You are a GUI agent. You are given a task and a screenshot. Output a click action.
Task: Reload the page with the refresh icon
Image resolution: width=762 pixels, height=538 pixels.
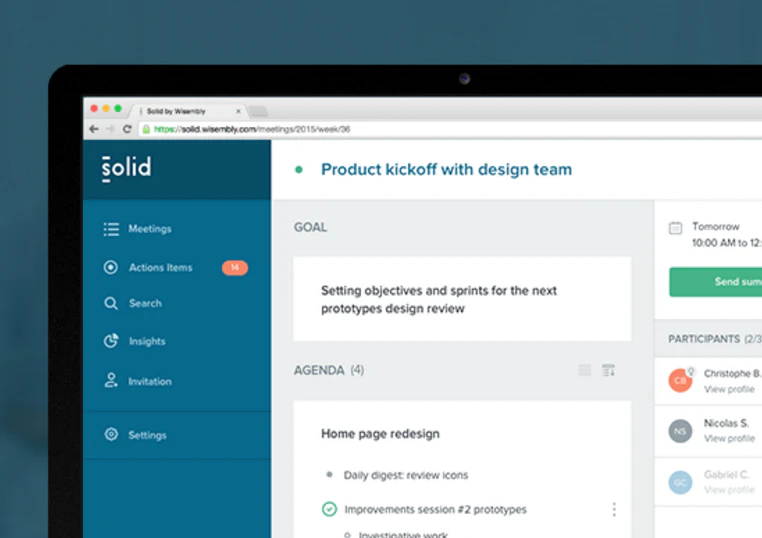(127, 129)
